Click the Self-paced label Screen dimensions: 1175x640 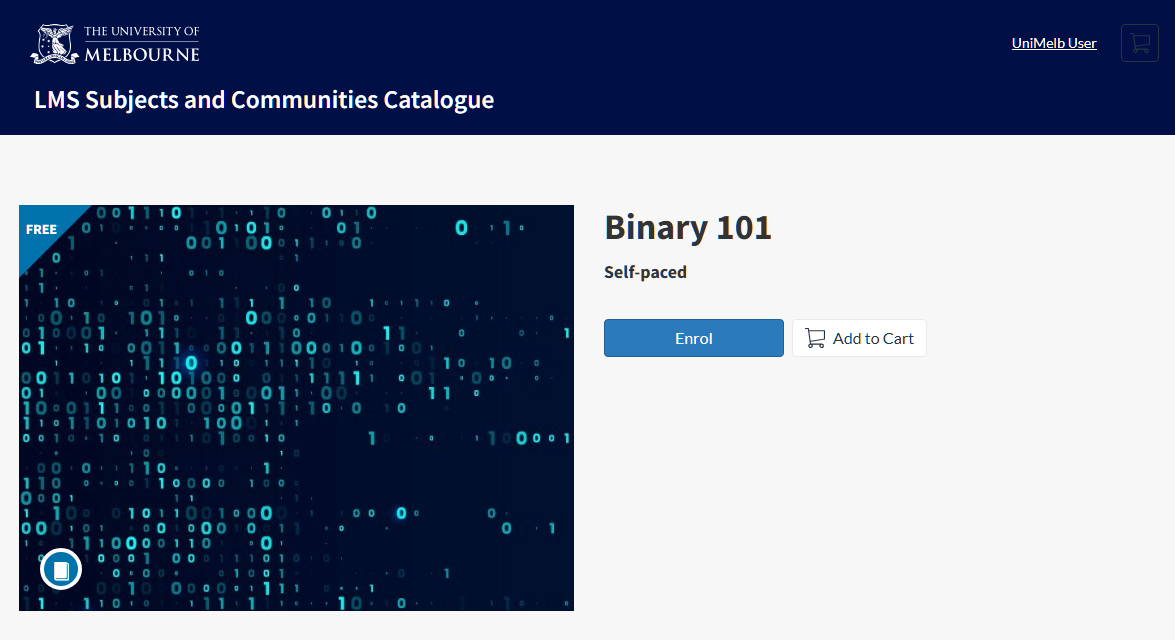(x=645, y=272)
